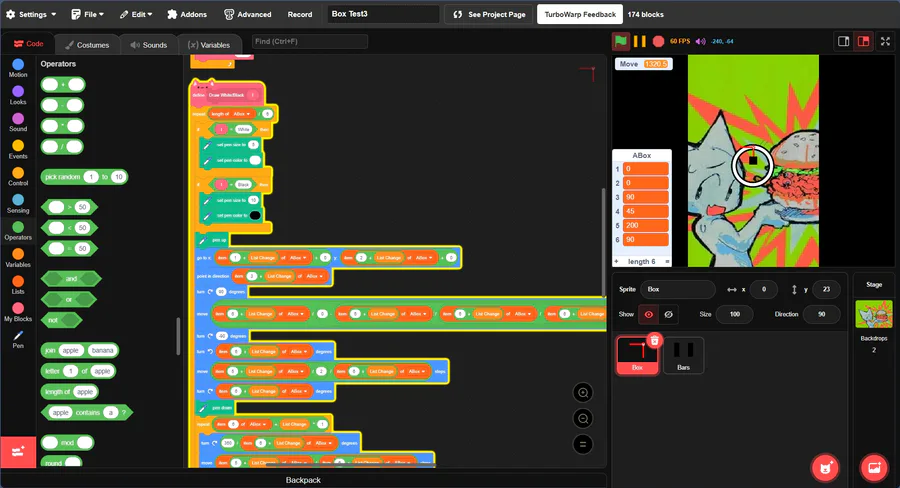The image size is (900, 488).
Task: Open the Edit dropdown menu
Action: 136,14
